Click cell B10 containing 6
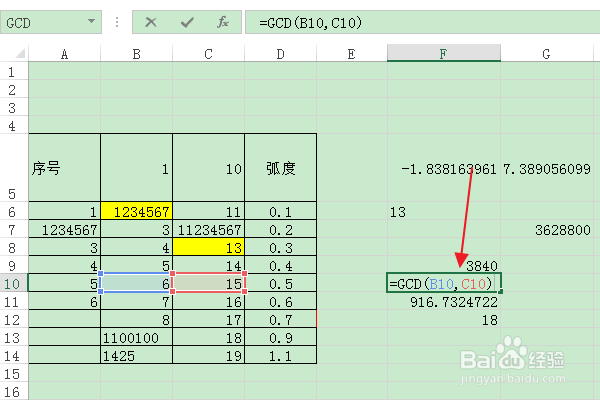600x400 pixels. (x=137, y=283)
